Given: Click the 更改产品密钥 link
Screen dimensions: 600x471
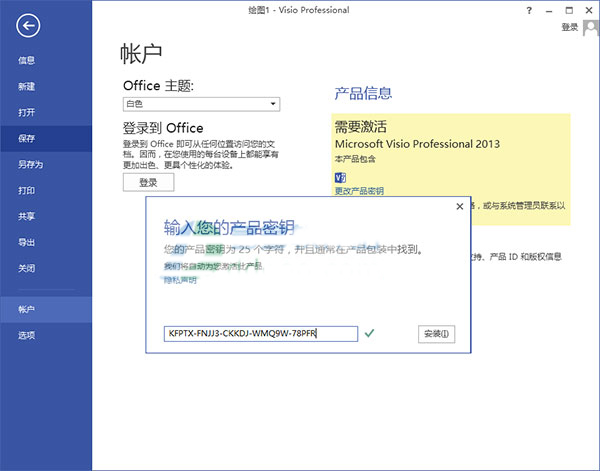Looking at the screenshot, I should point(359,191).
